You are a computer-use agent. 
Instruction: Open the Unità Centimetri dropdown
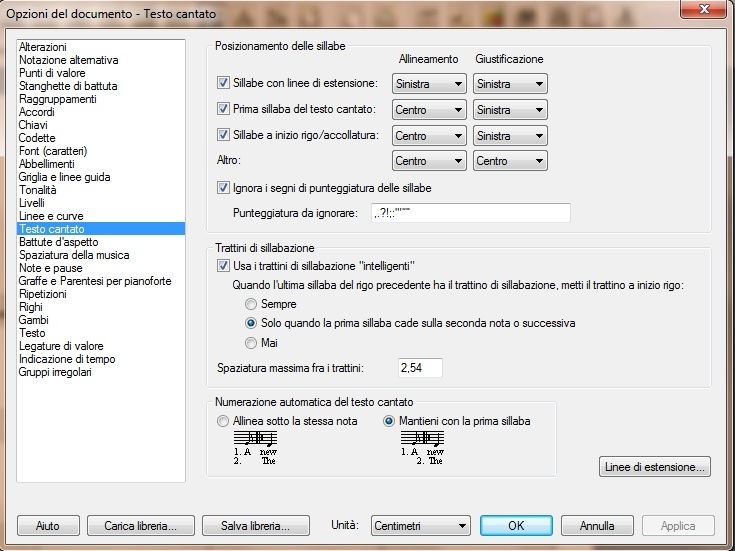[419, 526]
